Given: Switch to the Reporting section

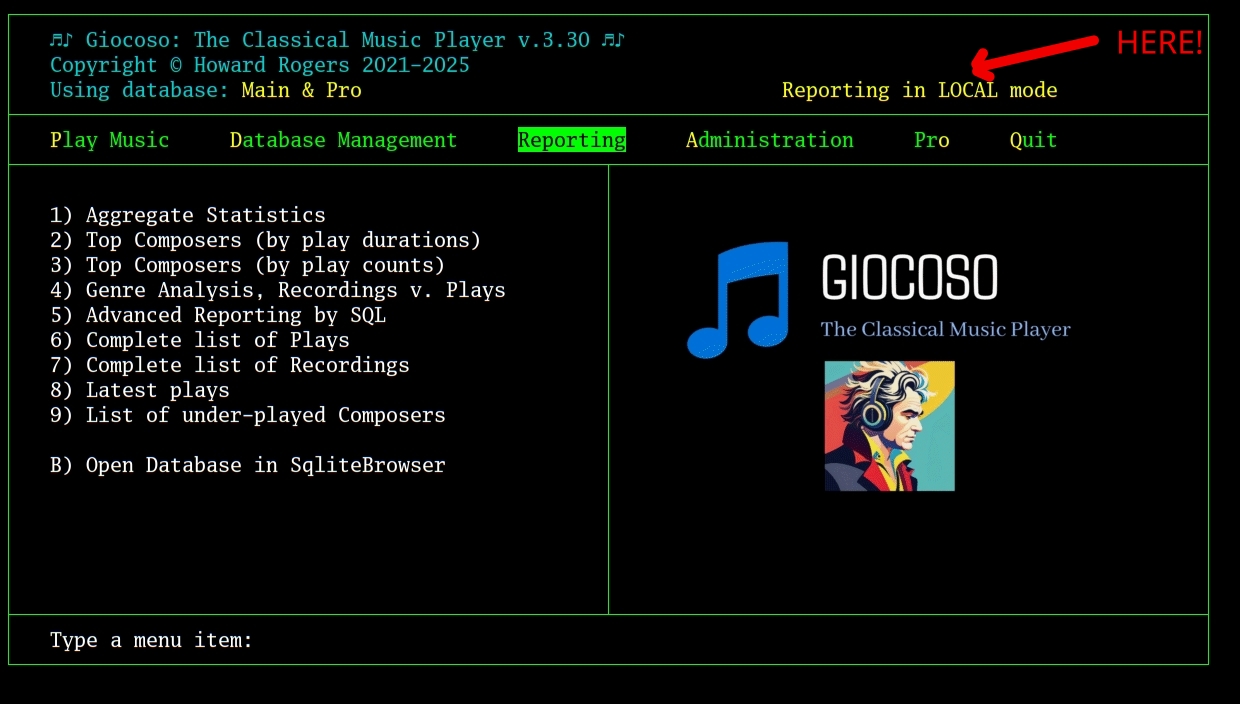Looking at the screenshot, I should pyautogui.click(x=571, y=140).
